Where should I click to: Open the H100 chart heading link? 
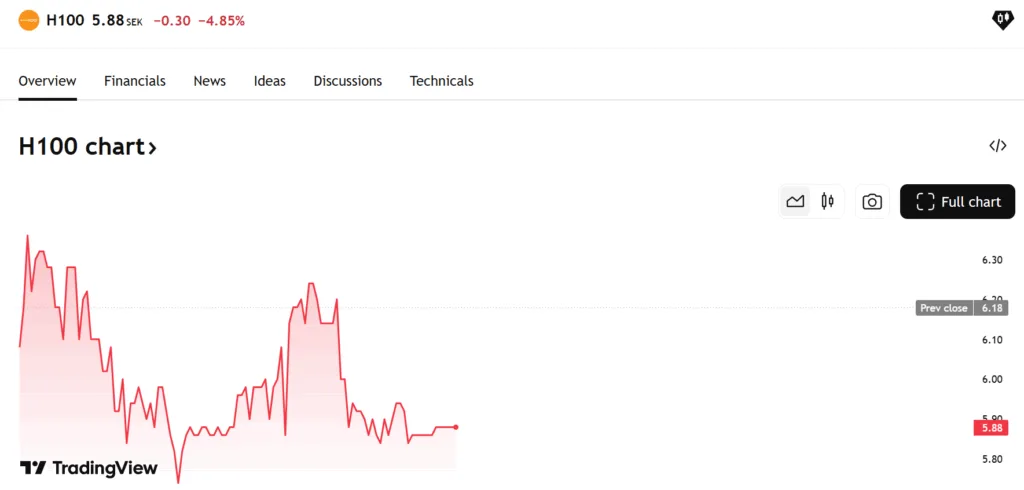[x=88, y=147]
